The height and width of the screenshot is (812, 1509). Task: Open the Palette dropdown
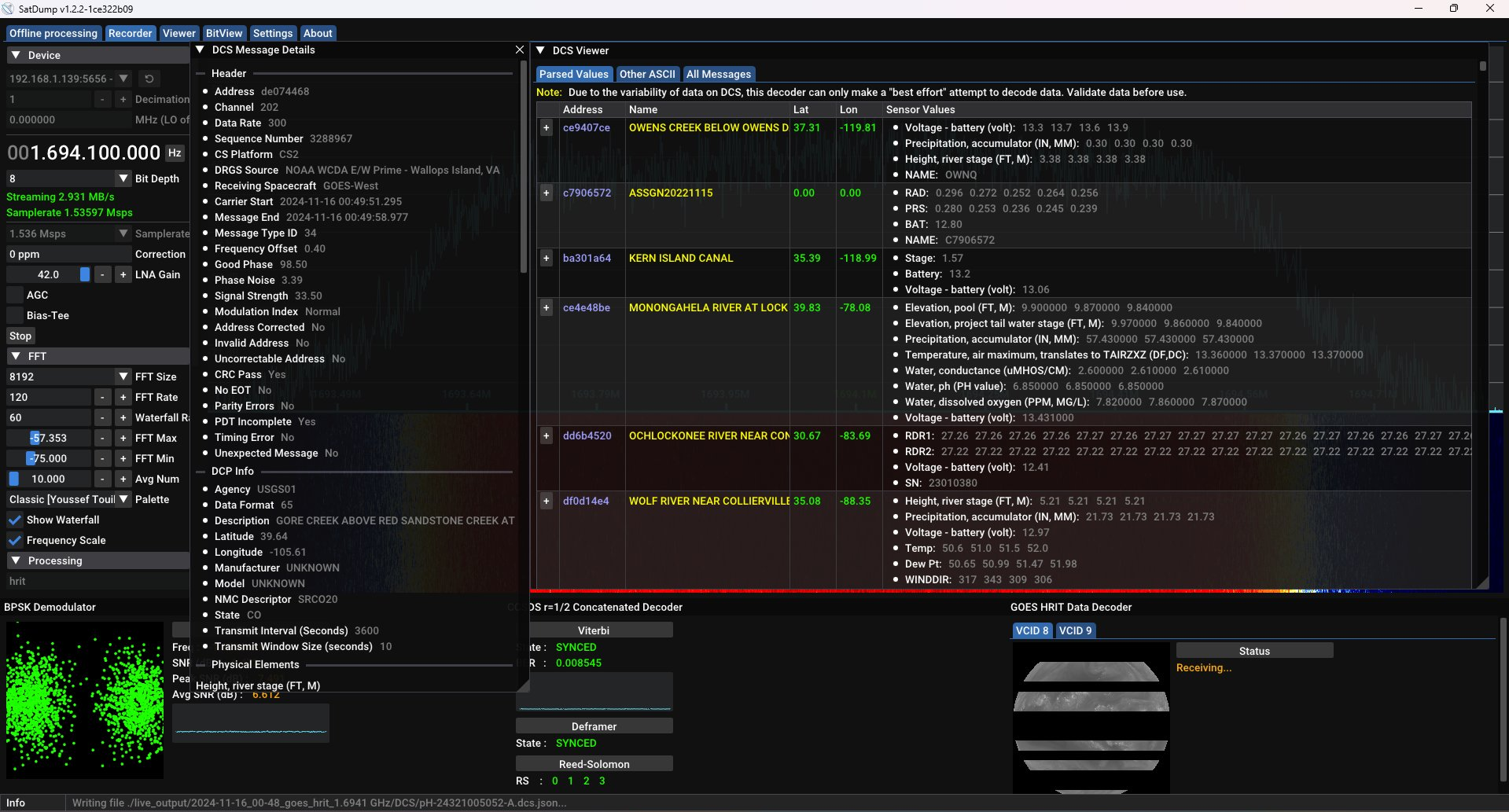pyautogui.click(x=68, y=499)
